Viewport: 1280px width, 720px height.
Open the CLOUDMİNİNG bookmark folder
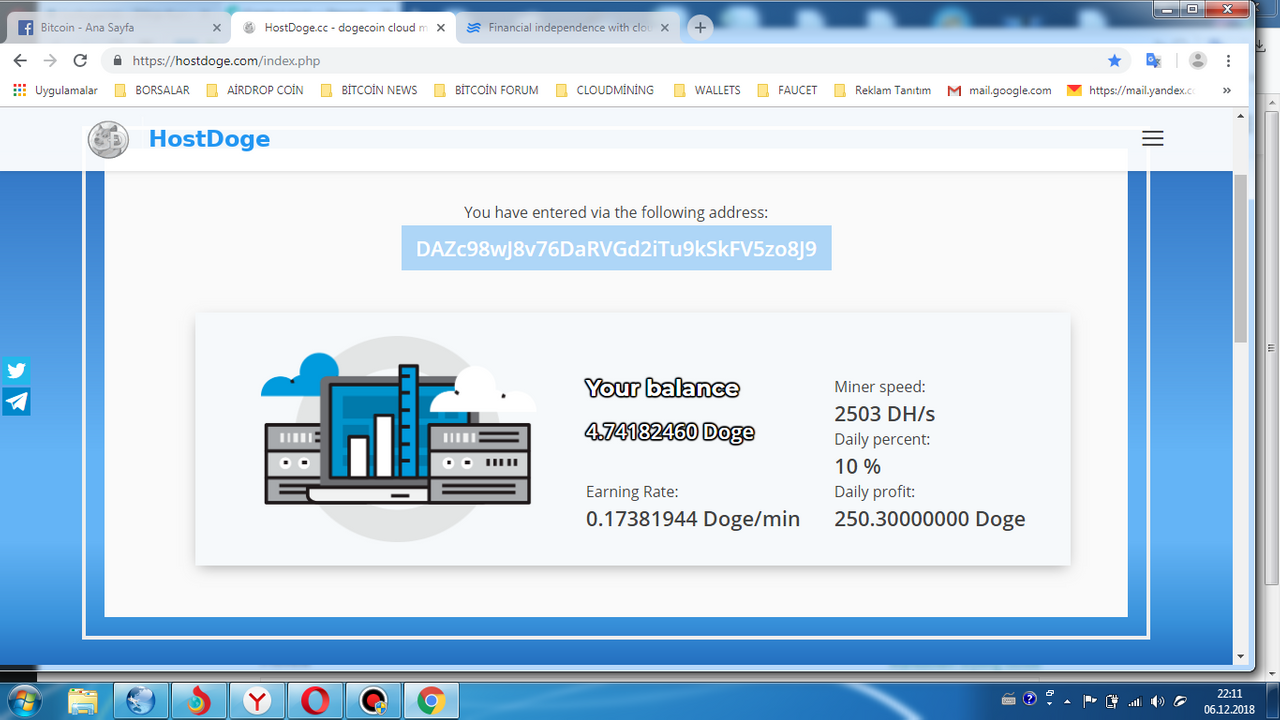pos(605,90)
